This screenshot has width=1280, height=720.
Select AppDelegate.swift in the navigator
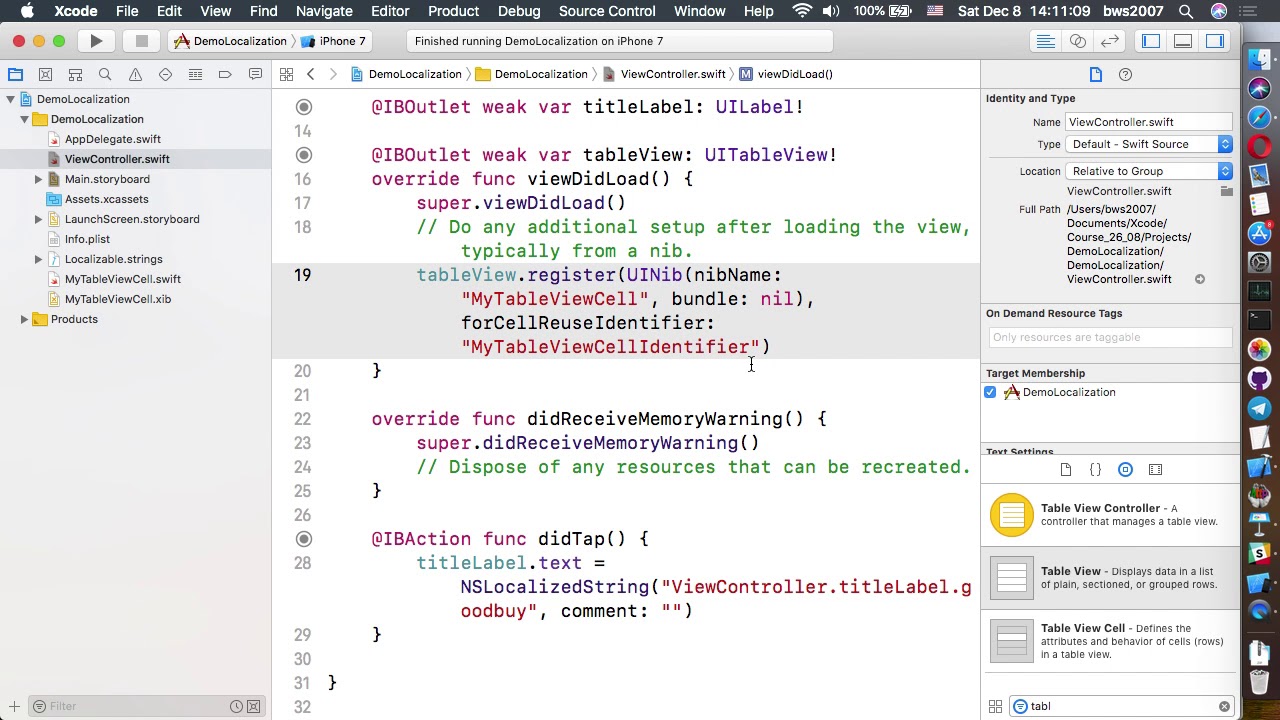(112, 139)
